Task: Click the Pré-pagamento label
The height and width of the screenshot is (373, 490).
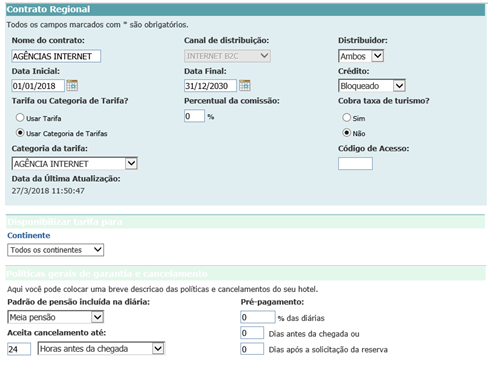Action: [272, 302]
